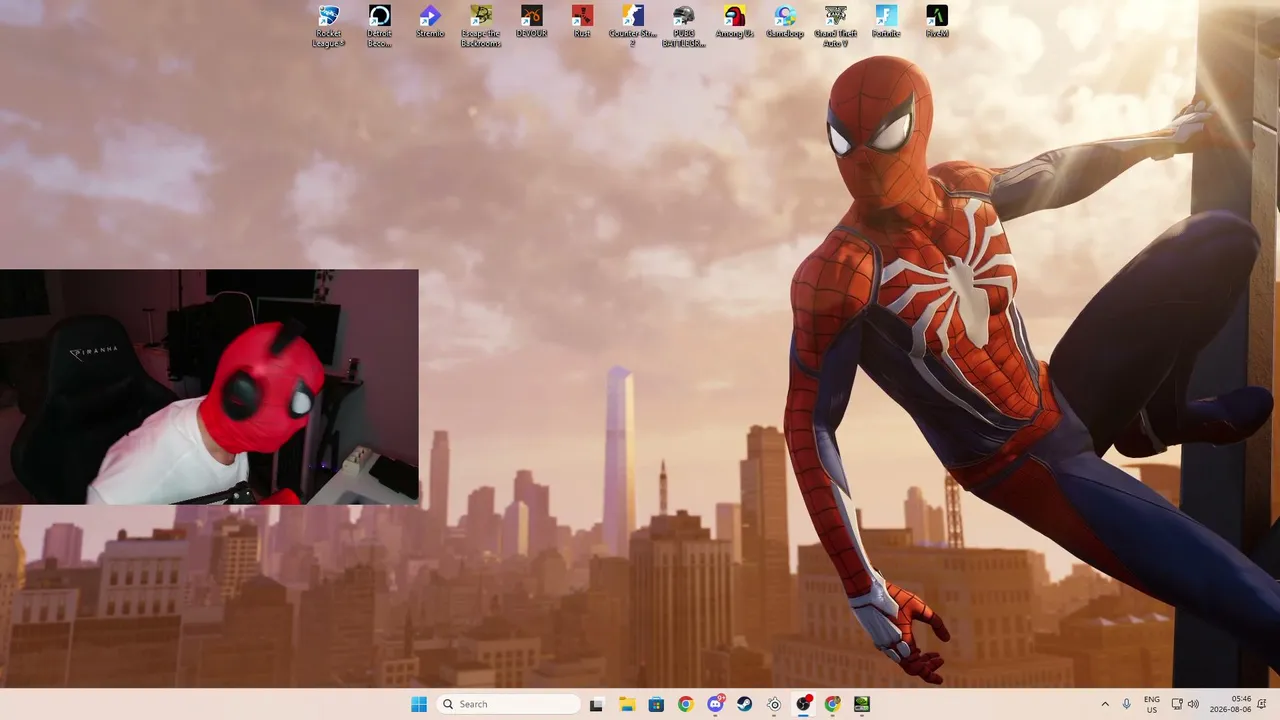Open Task View from the taskbar
This screenshot has height=720, width=1280.
point(596,704)
